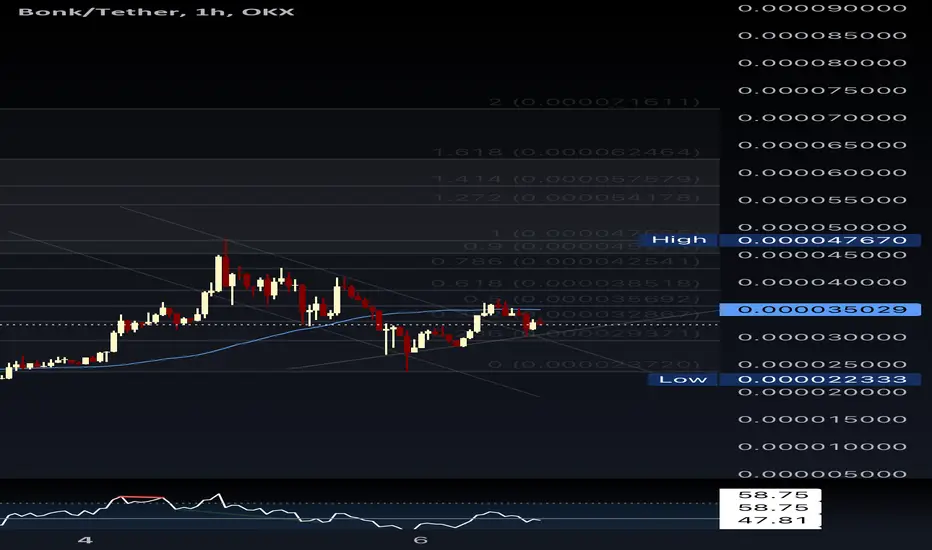Click the 0.000030000 price axis label
Viewport: 932px width, 550px height.
point(822,337)
